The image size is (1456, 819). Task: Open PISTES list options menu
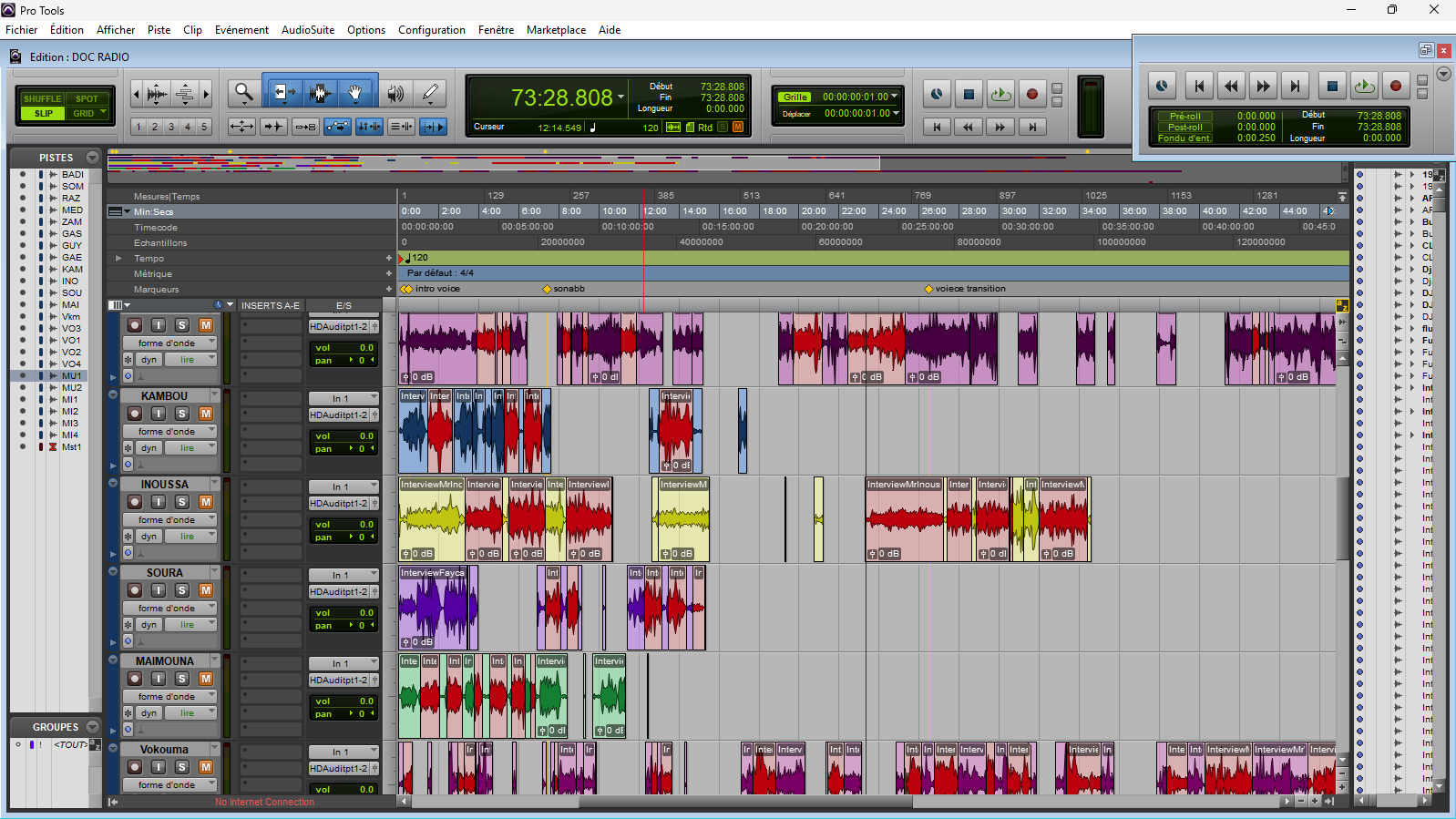pos(93,158)
